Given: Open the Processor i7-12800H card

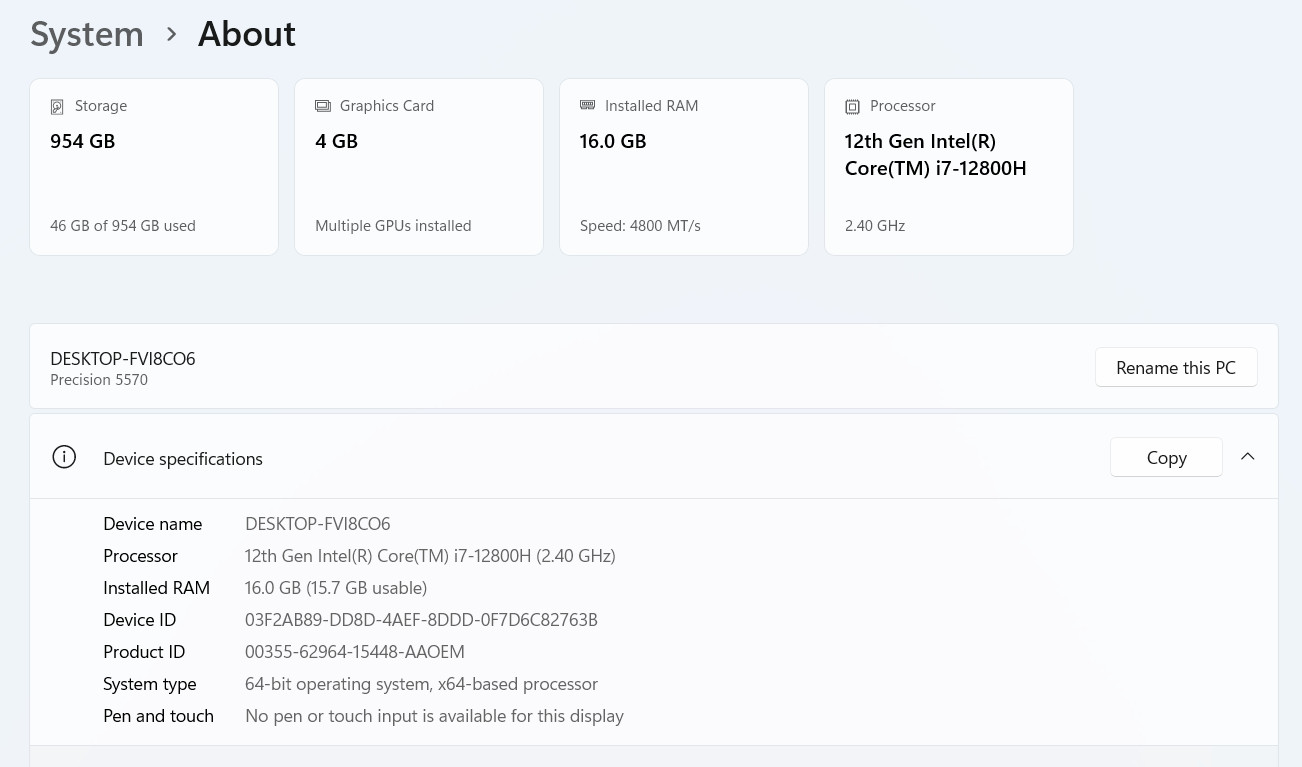Looking at the screenshot, I should tap(949, 167).
